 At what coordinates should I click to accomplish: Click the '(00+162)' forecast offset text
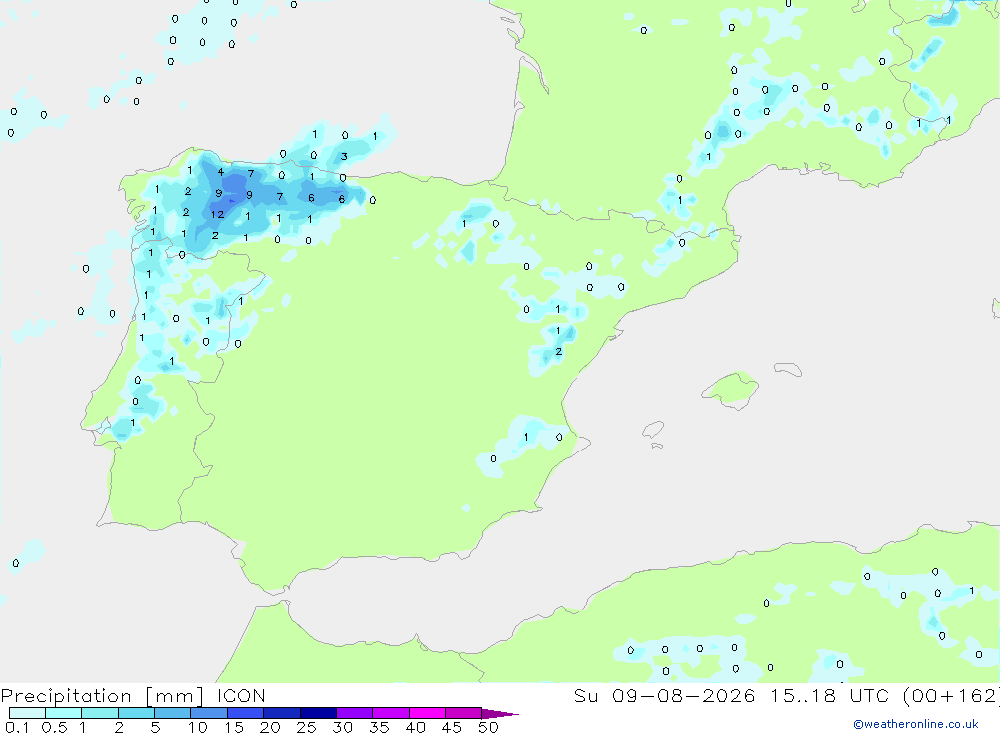click(951, 696)
